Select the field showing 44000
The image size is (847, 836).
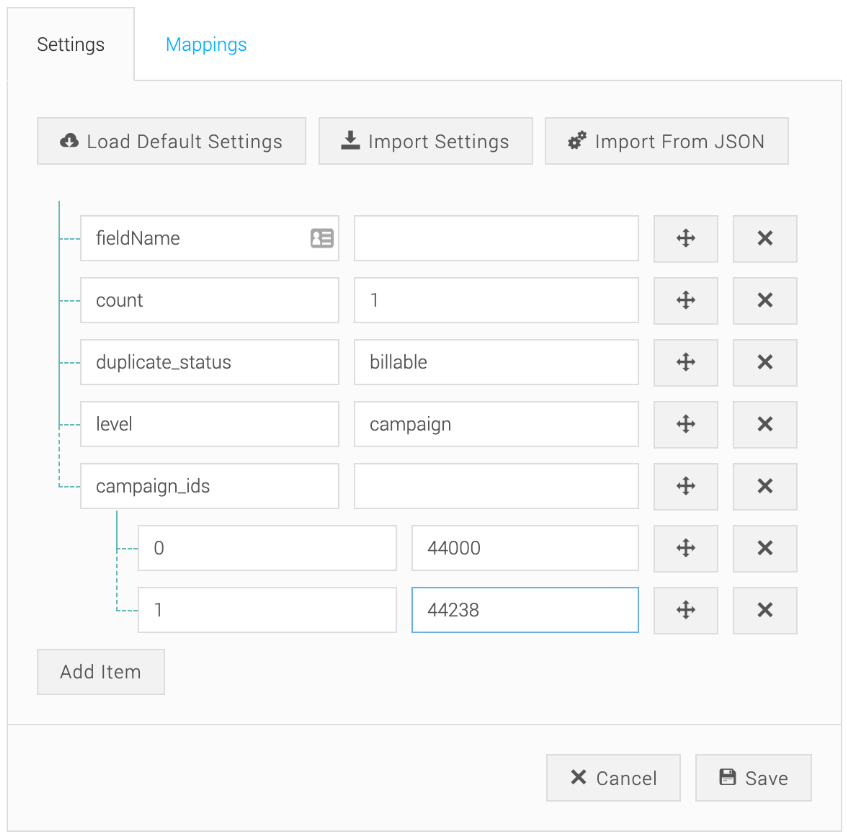[524, 548]
